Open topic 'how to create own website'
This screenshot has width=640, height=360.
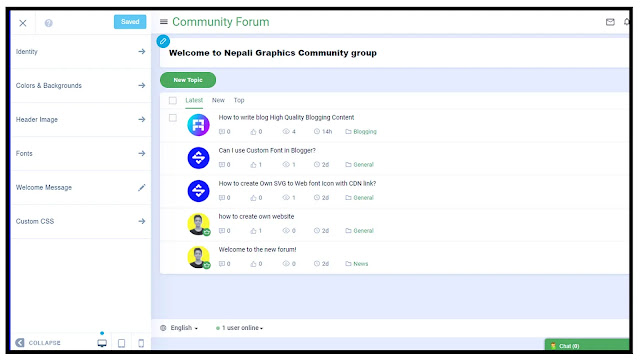[x=256, y=216]
